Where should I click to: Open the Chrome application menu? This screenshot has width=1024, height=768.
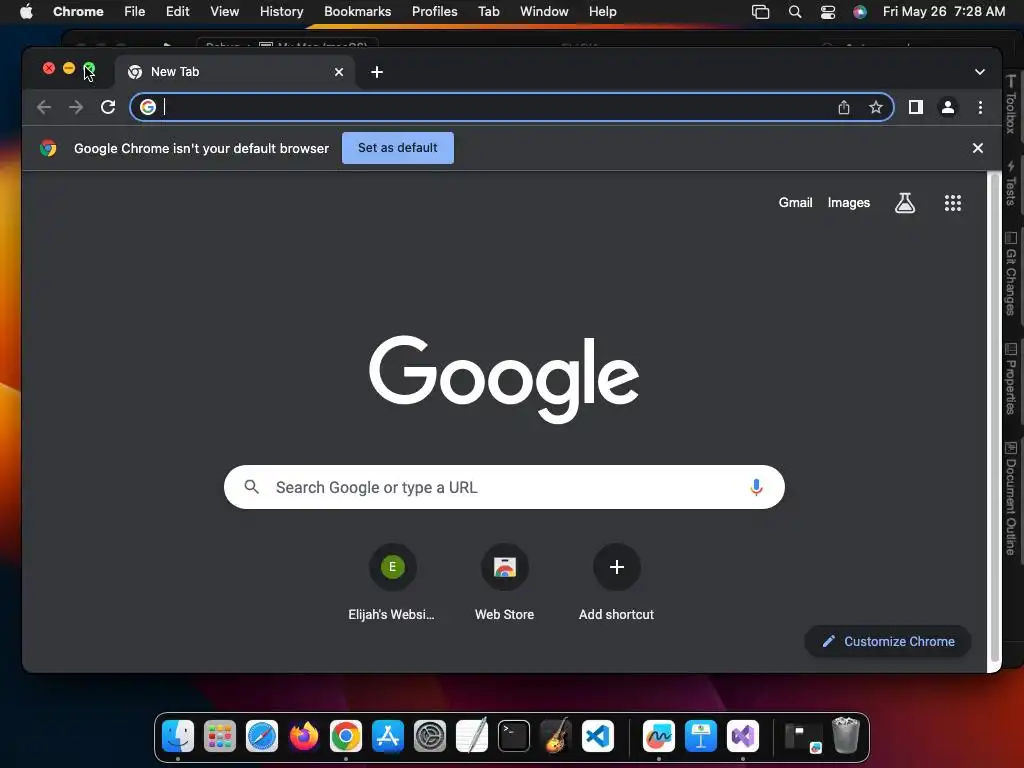pos(78,12)
